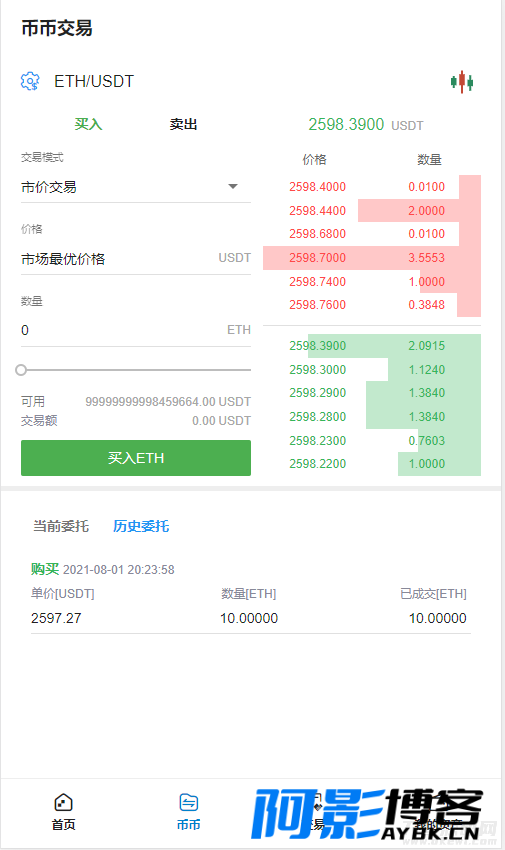Switch to the 买入 buy tab
Image resolution: width=505 pixels, height=850 pixels.
click(x=88, y=124)
